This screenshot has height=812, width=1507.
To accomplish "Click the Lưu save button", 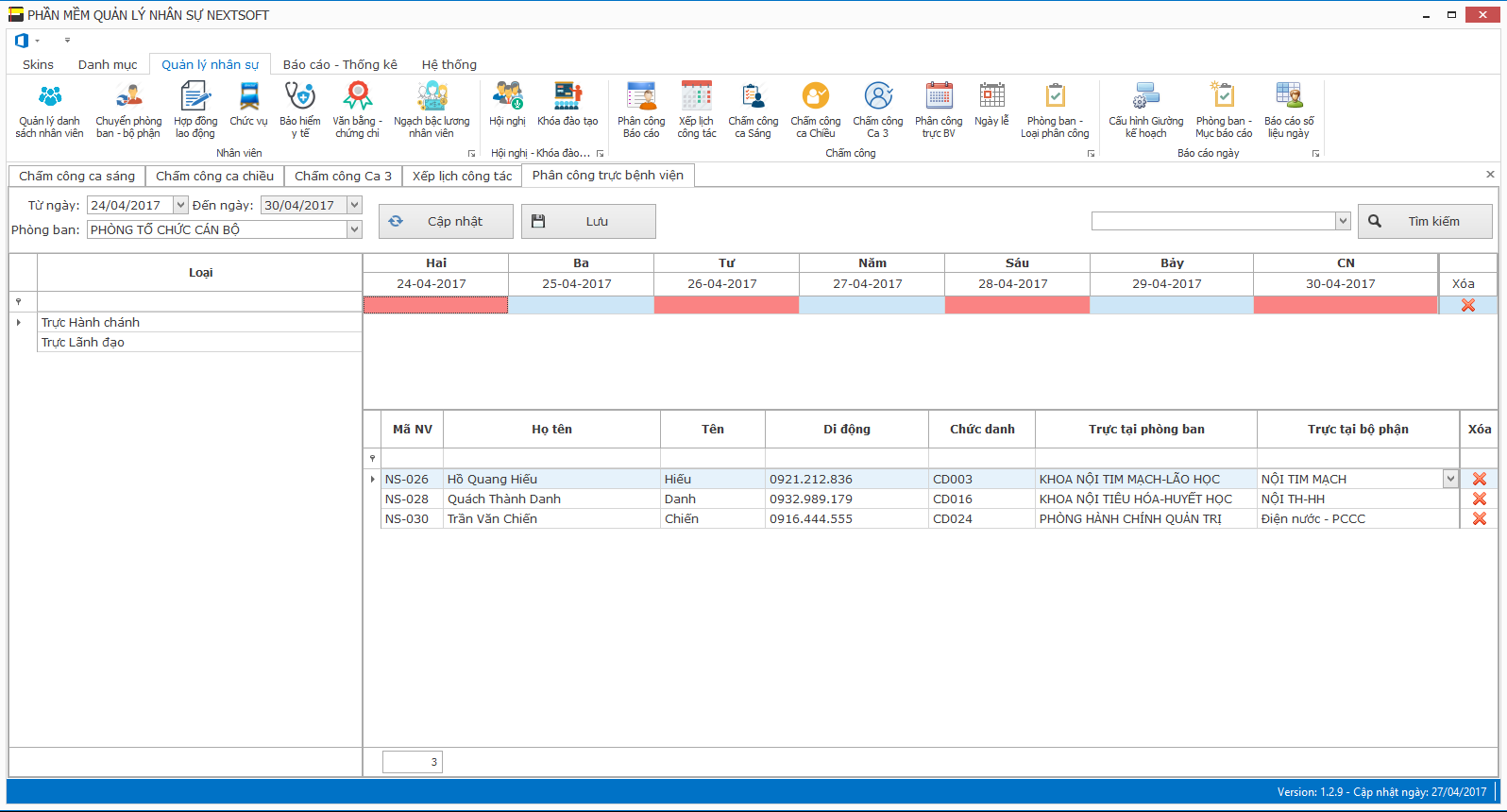I will [588, 221].
